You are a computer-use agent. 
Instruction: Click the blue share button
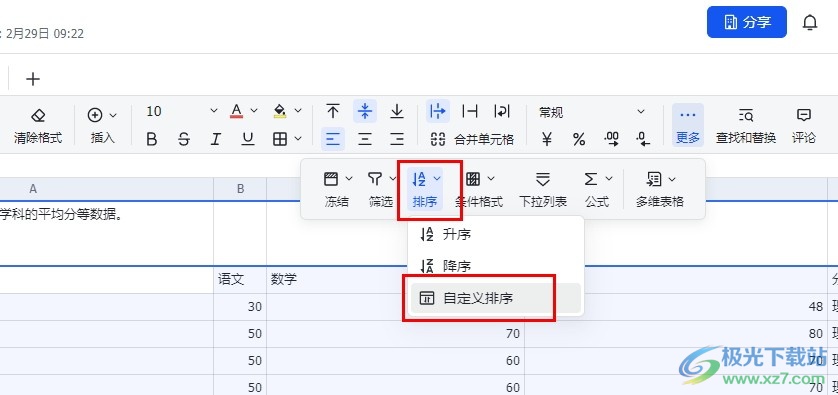click(x=747, y=22)
